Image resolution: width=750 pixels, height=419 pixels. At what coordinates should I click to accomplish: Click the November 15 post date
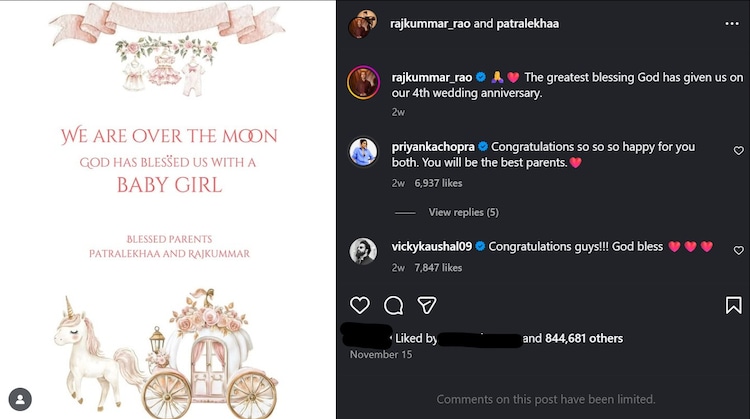point(380,354)
